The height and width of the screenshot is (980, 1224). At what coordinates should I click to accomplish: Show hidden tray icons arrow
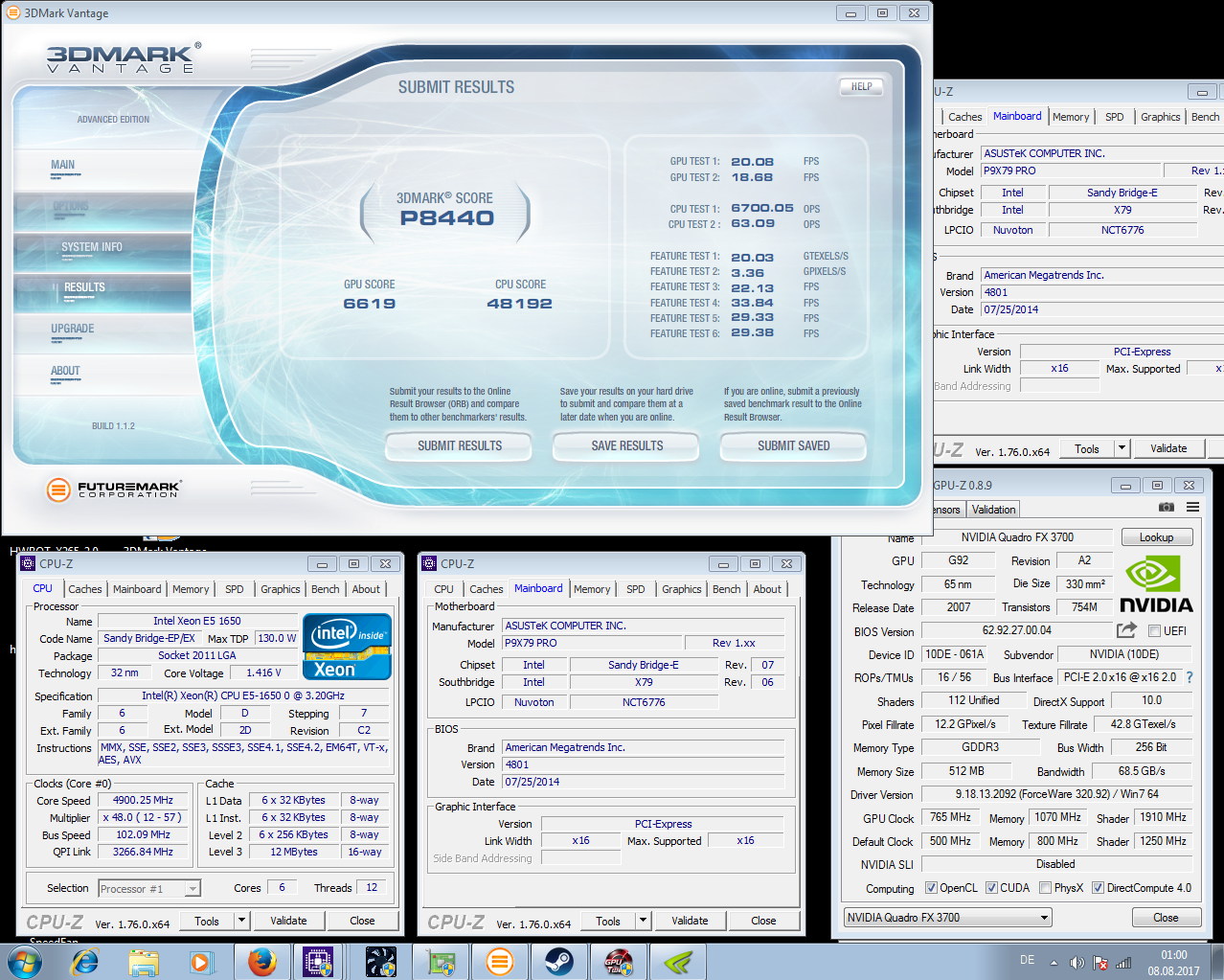point(1054,963)
